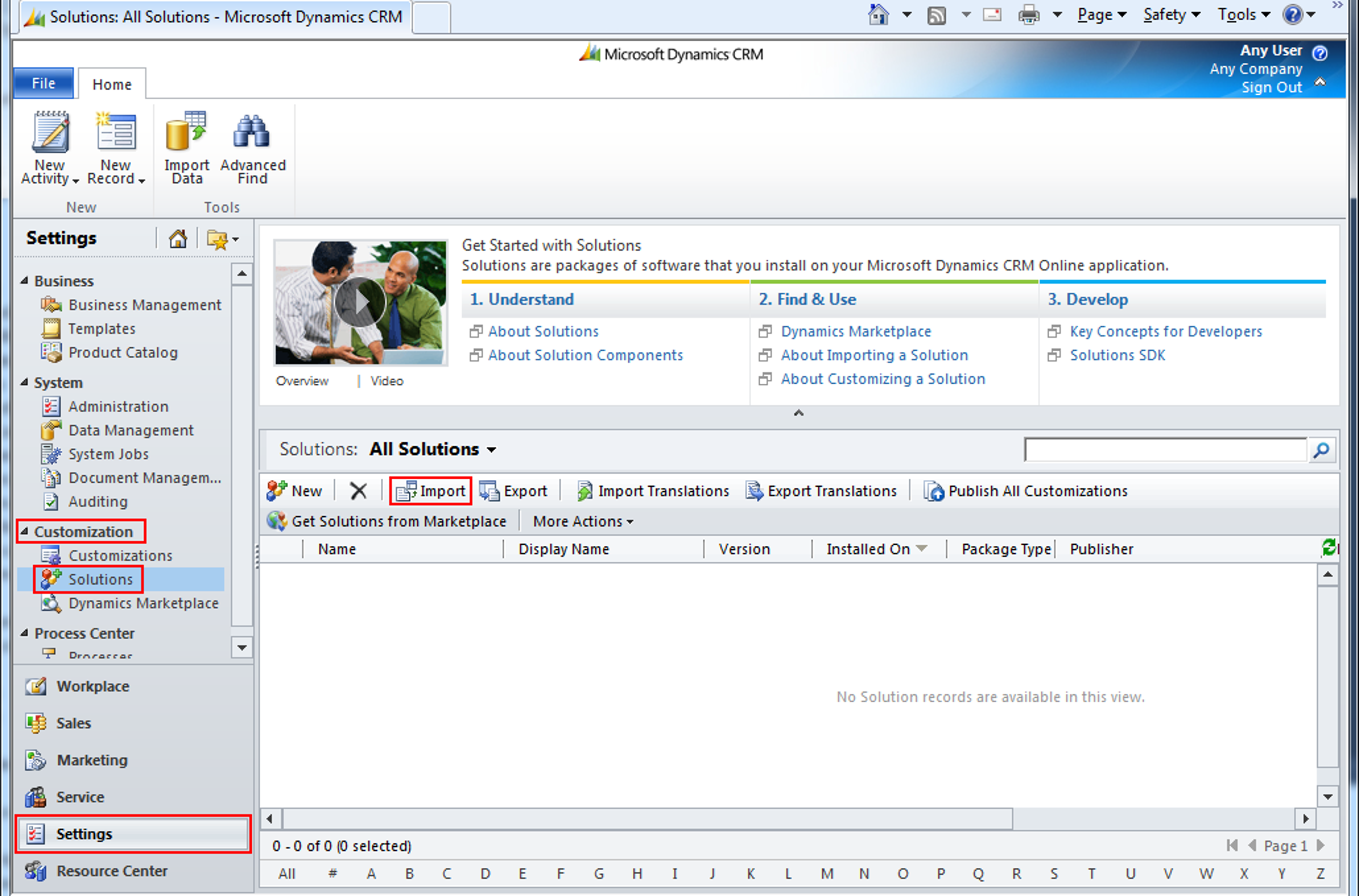Click the Import solution toolbar button
1359x896 pixels.
431,491
